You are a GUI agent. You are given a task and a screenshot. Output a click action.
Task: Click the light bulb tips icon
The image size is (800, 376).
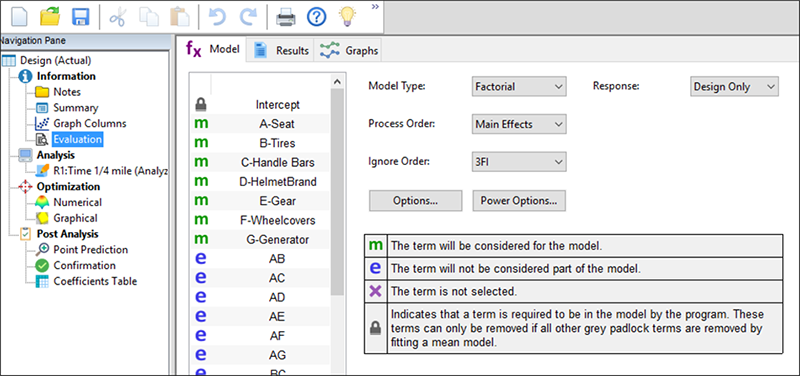[347, 17]
